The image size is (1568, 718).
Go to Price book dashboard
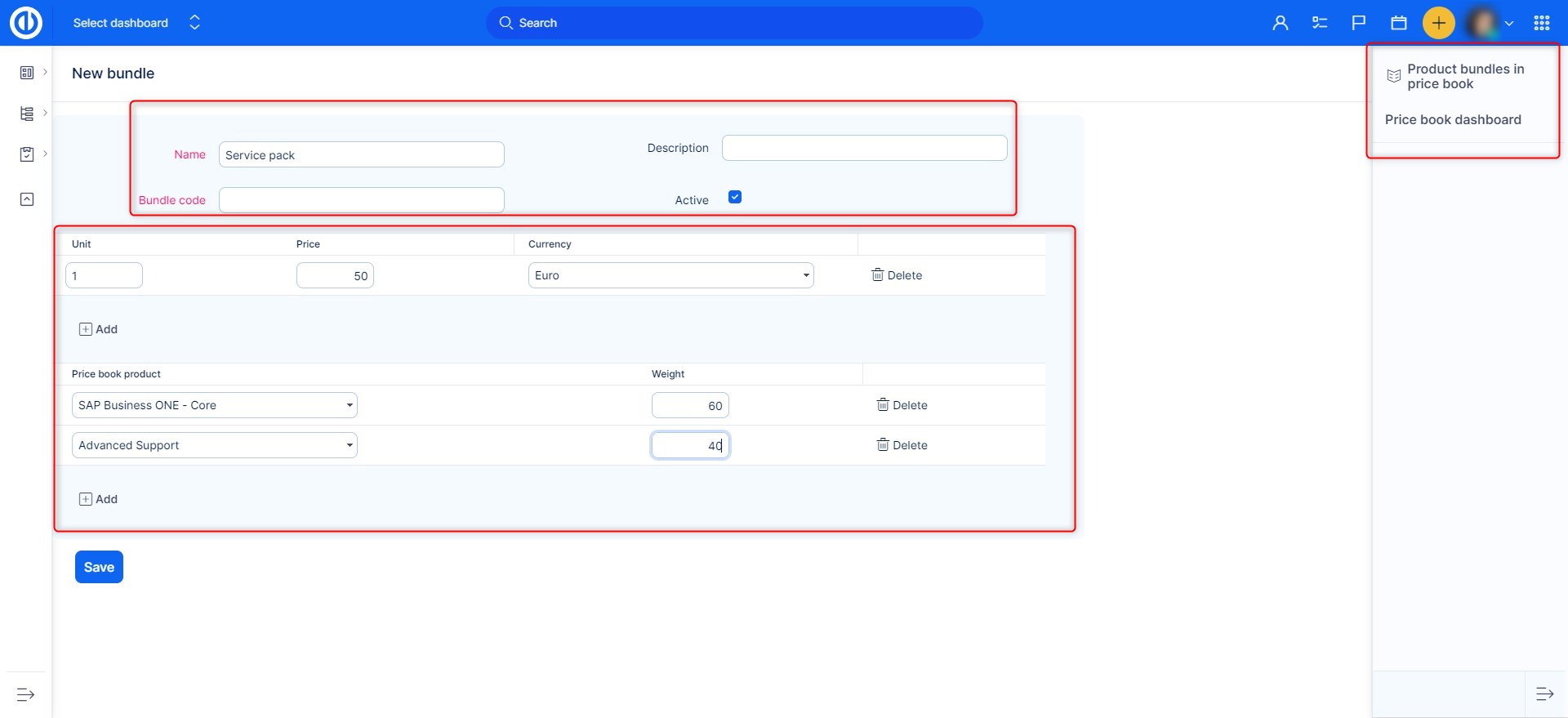(1452, 119)
